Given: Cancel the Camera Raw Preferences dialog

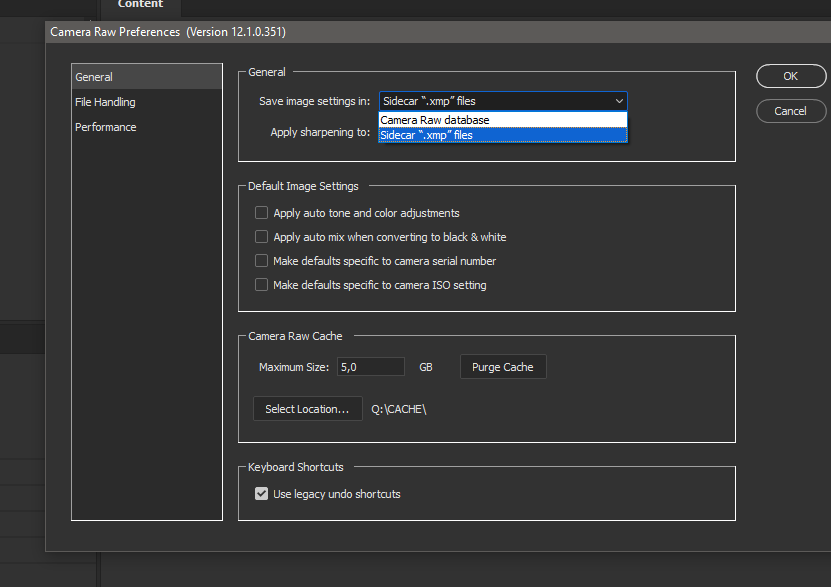Looking at the screenshot, I should point(791,111).
